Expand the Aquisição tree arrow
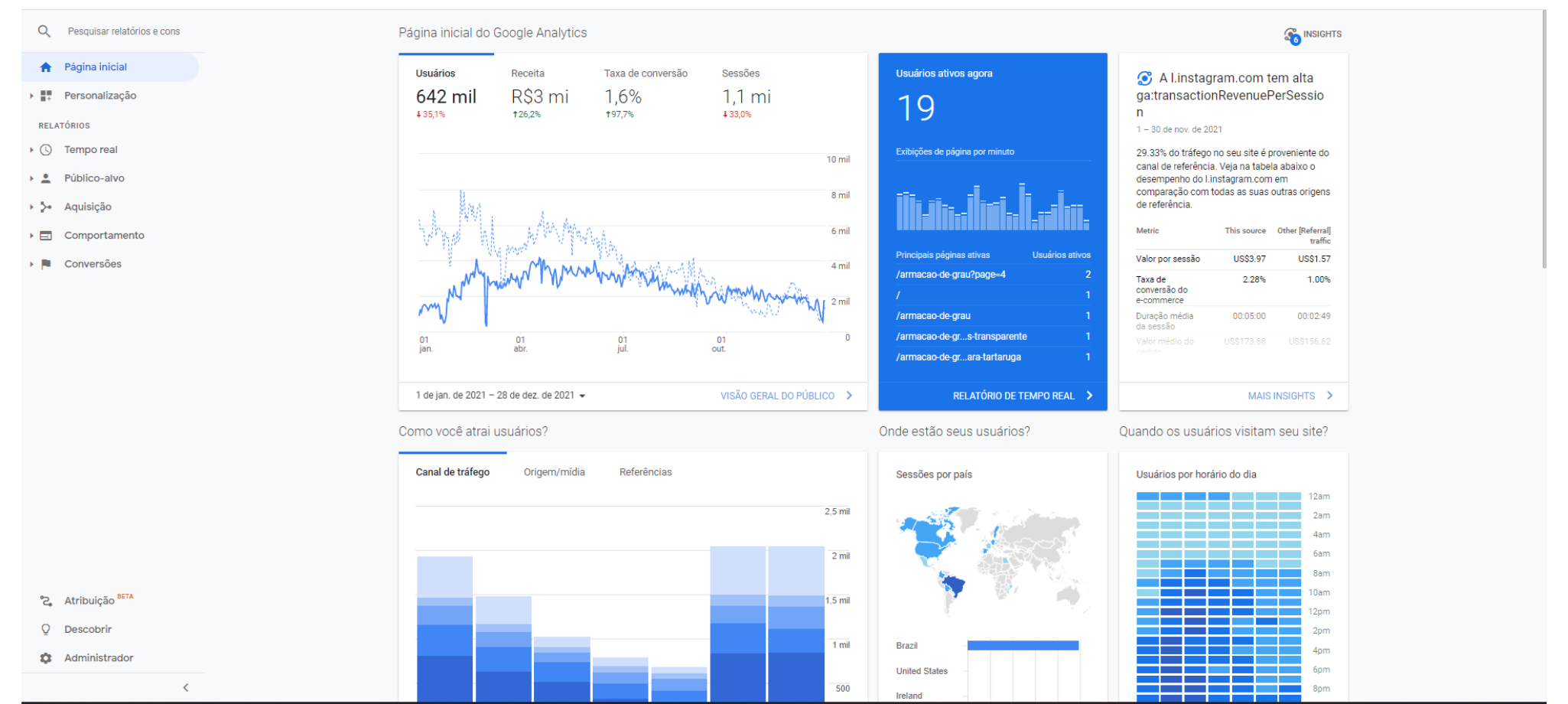 [x=31, y=207]
